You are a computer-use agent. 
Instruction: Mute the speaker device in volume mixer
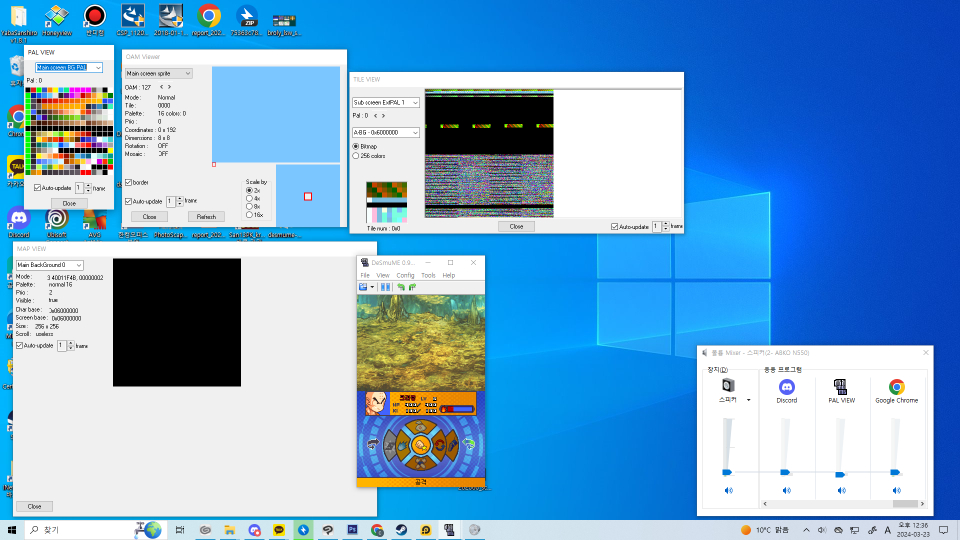click(x=729, y=490)
